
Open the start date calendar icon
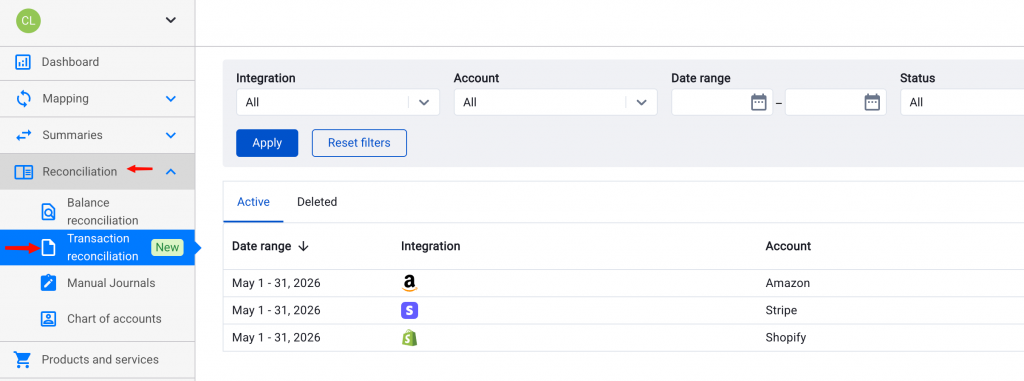point(758,103)
